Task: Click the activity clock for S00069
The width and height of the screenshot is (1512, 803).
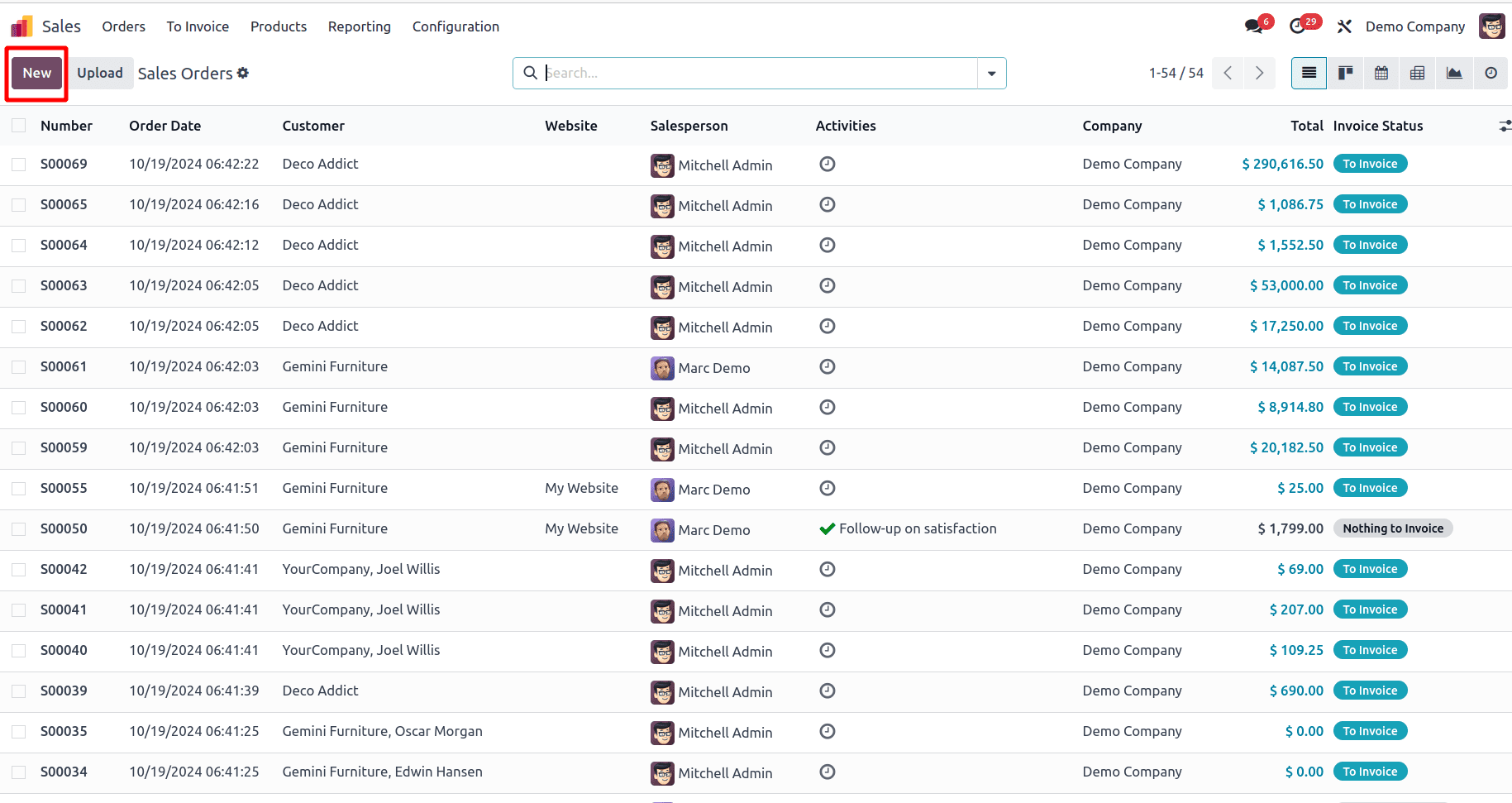Action: pyautogui.click(x=828, y=164)
